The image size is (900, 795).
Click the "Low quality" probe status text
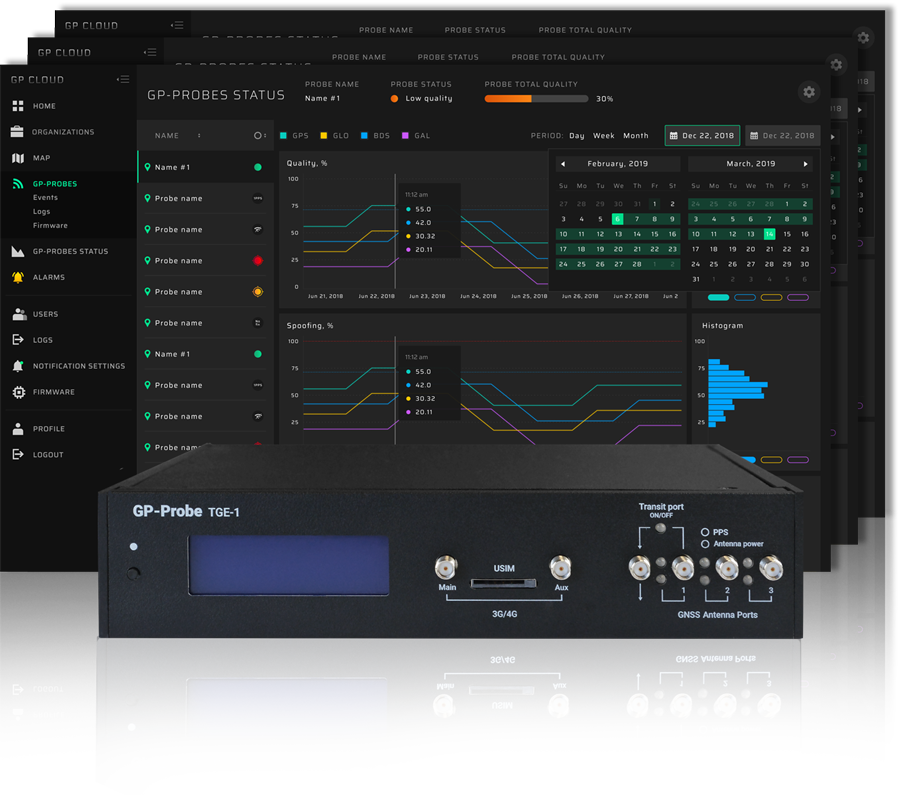429,99
